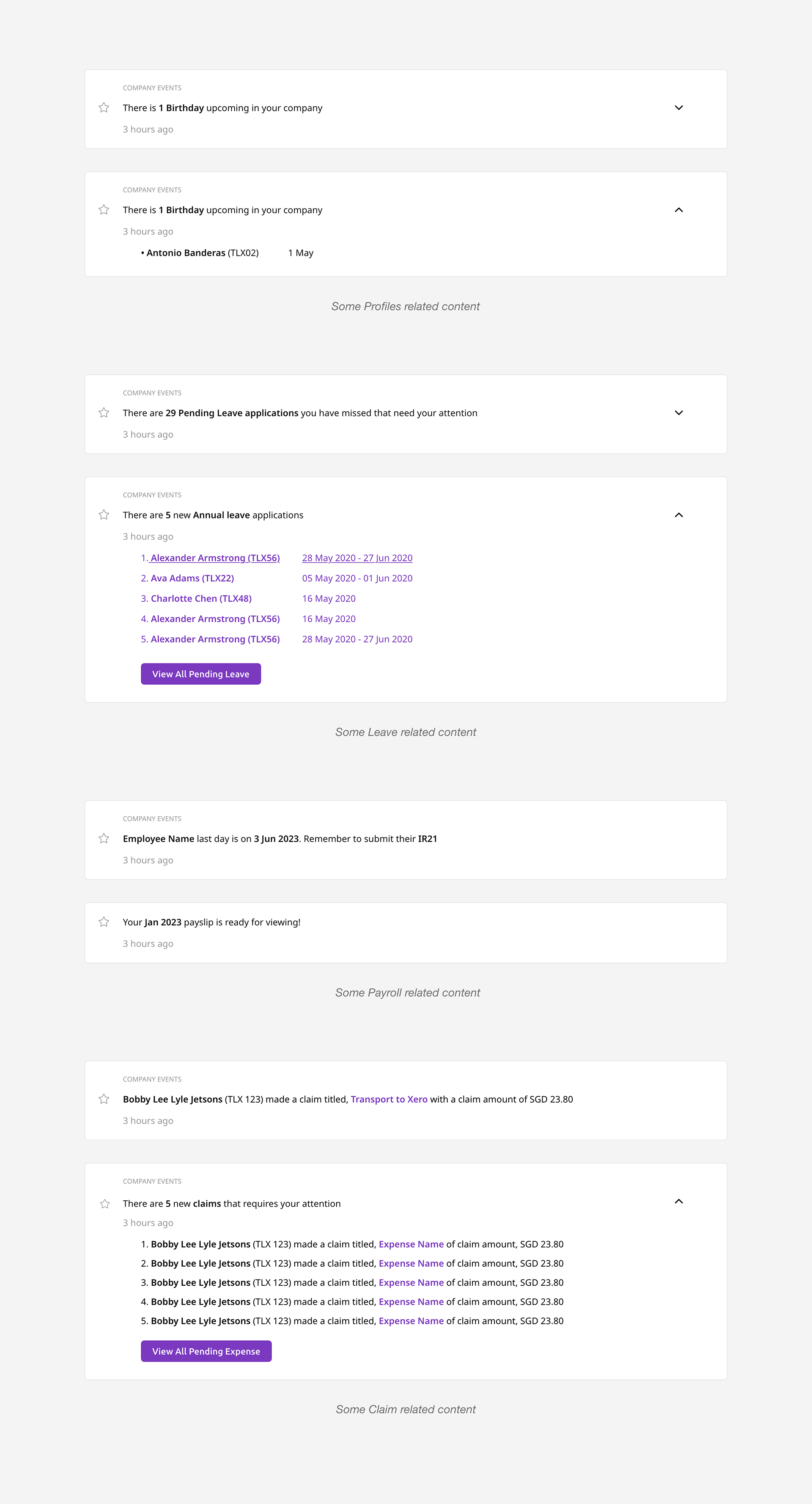812x1504 pixels.
Task: Star the 5 new Annual leave notification
Action: click(x=104, y=514)
